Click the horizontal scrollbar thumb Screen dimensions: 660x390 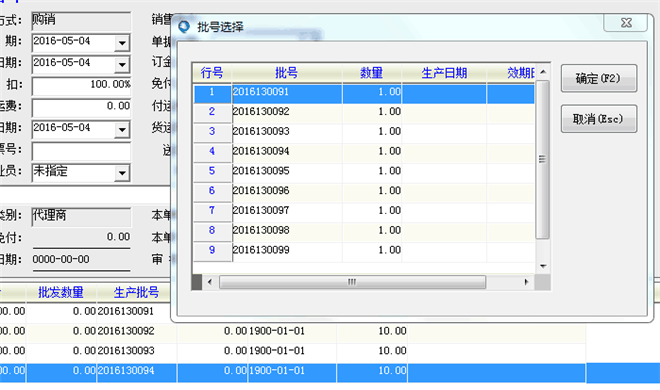pos(352,282)
